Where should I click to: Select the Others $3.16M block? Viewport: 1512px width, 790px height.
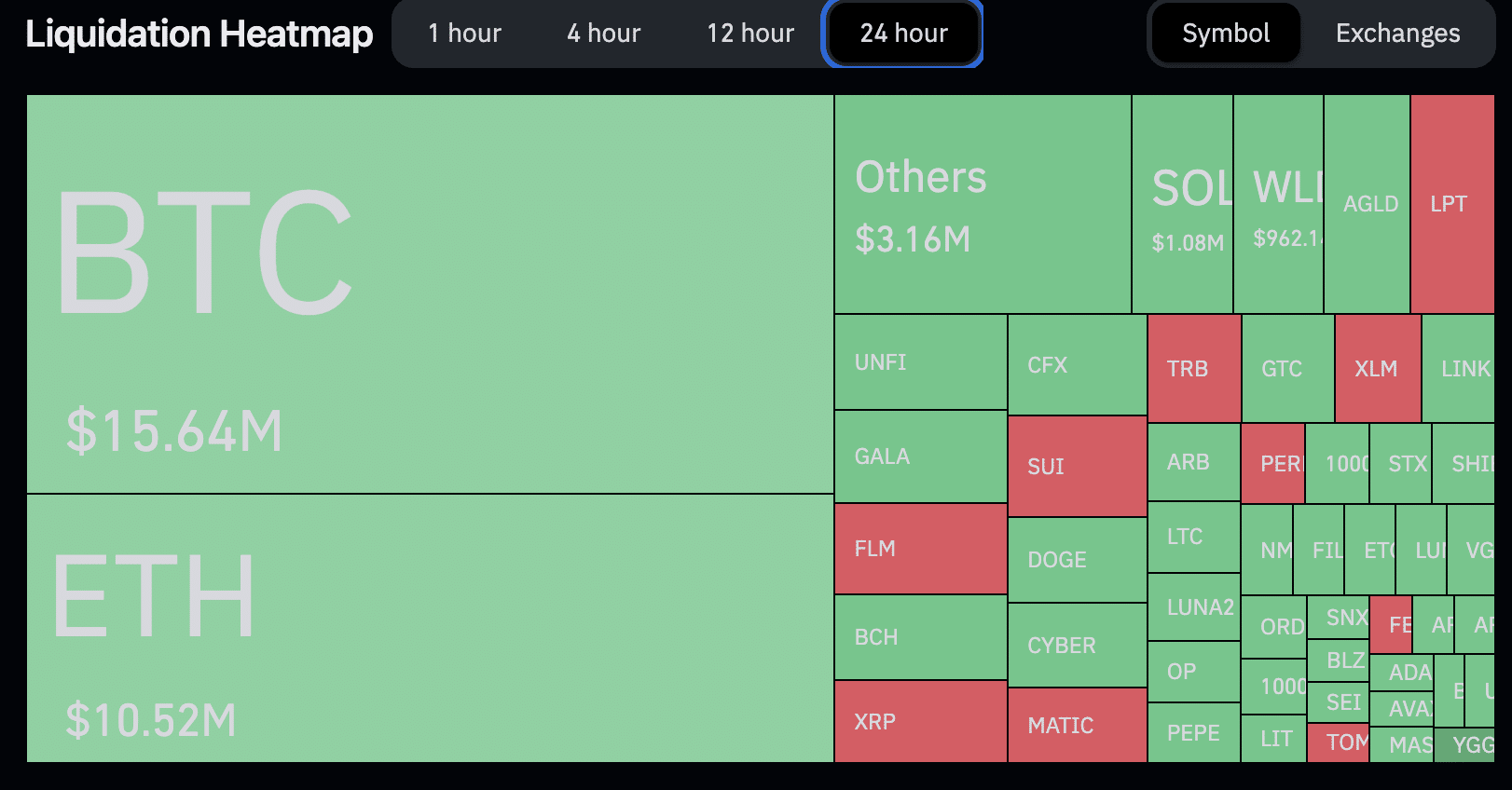983,204
